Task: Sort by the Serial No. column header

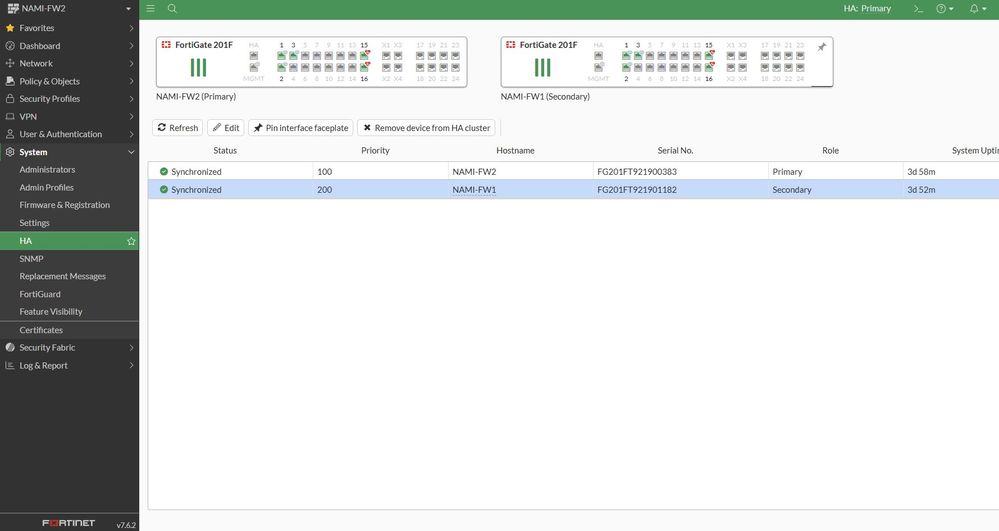Action: click(x=675, y=150)
